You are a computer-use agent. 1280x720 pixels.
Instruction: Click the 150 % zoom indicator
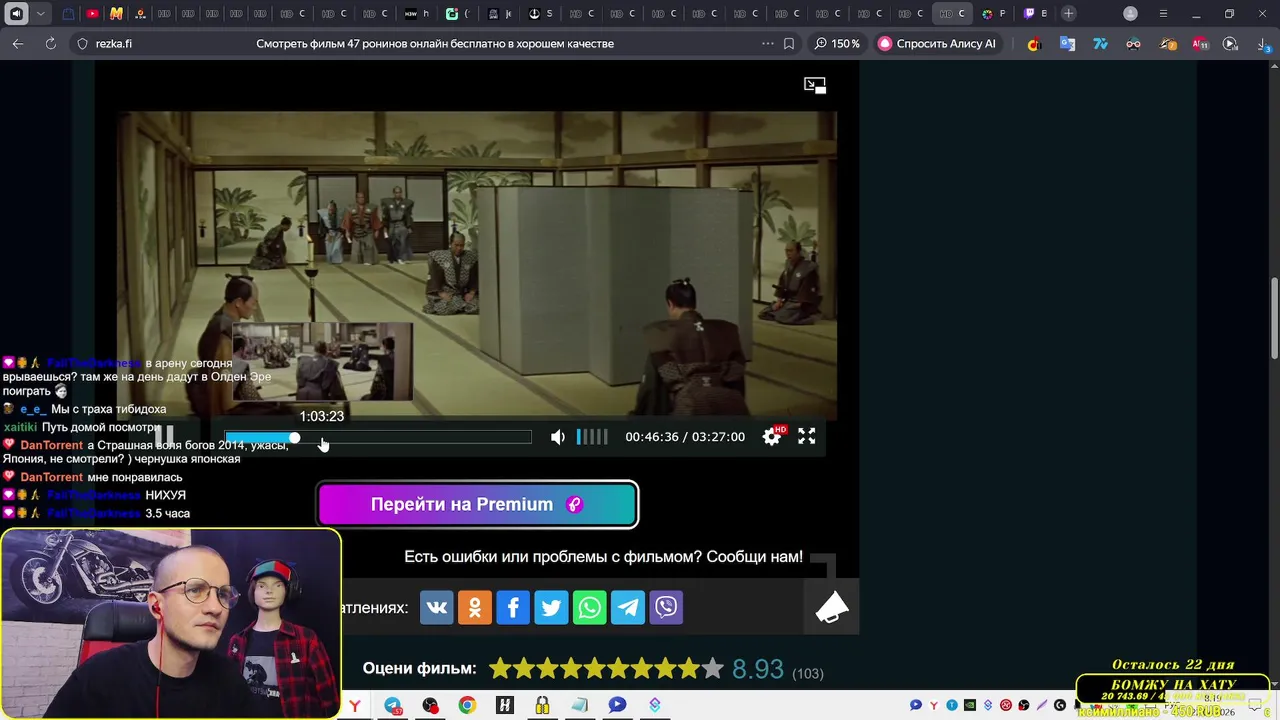pos(837,44)
